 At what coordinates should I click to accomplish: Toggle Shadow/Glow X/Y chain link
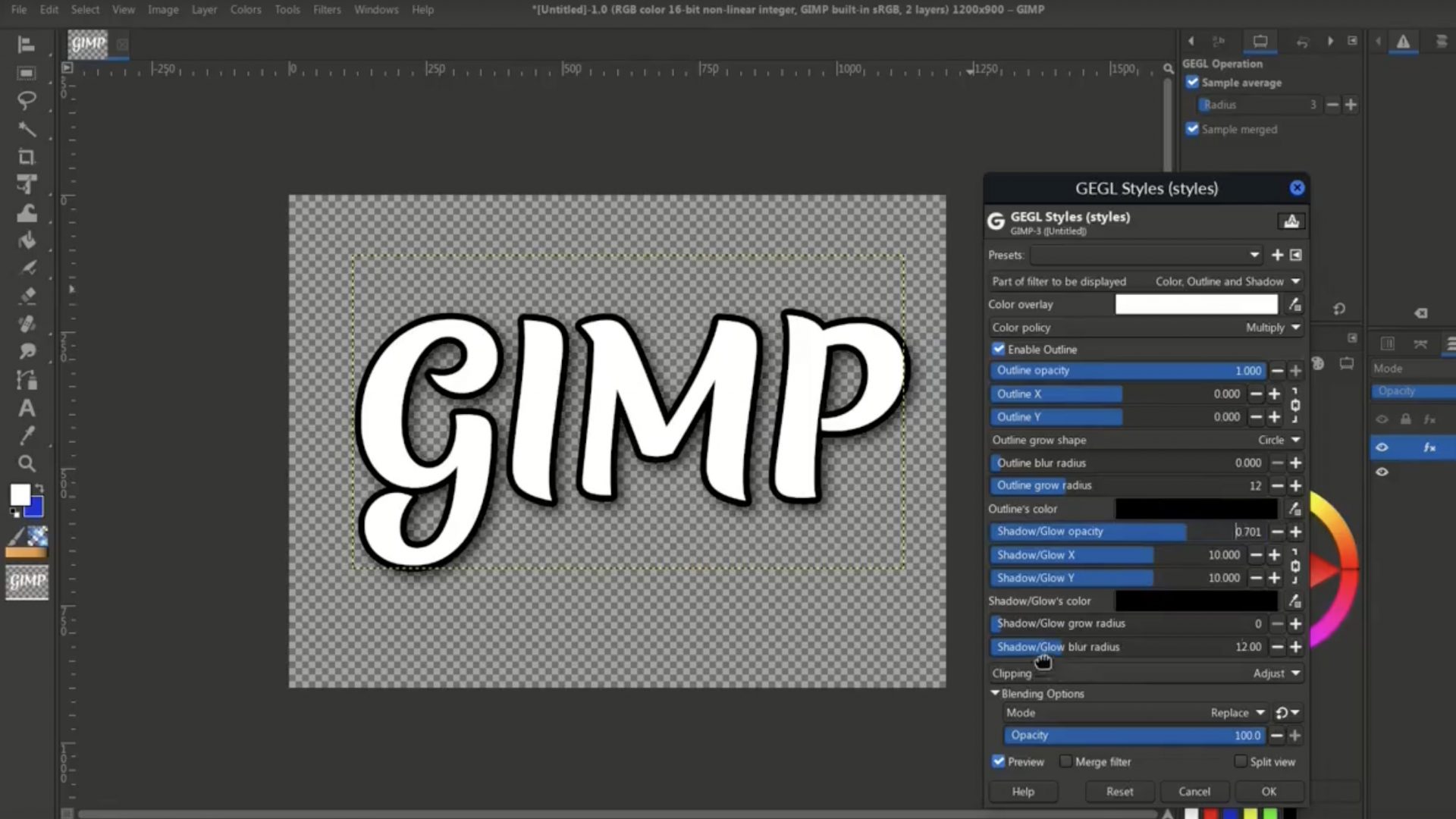(x=1295, y=566)
